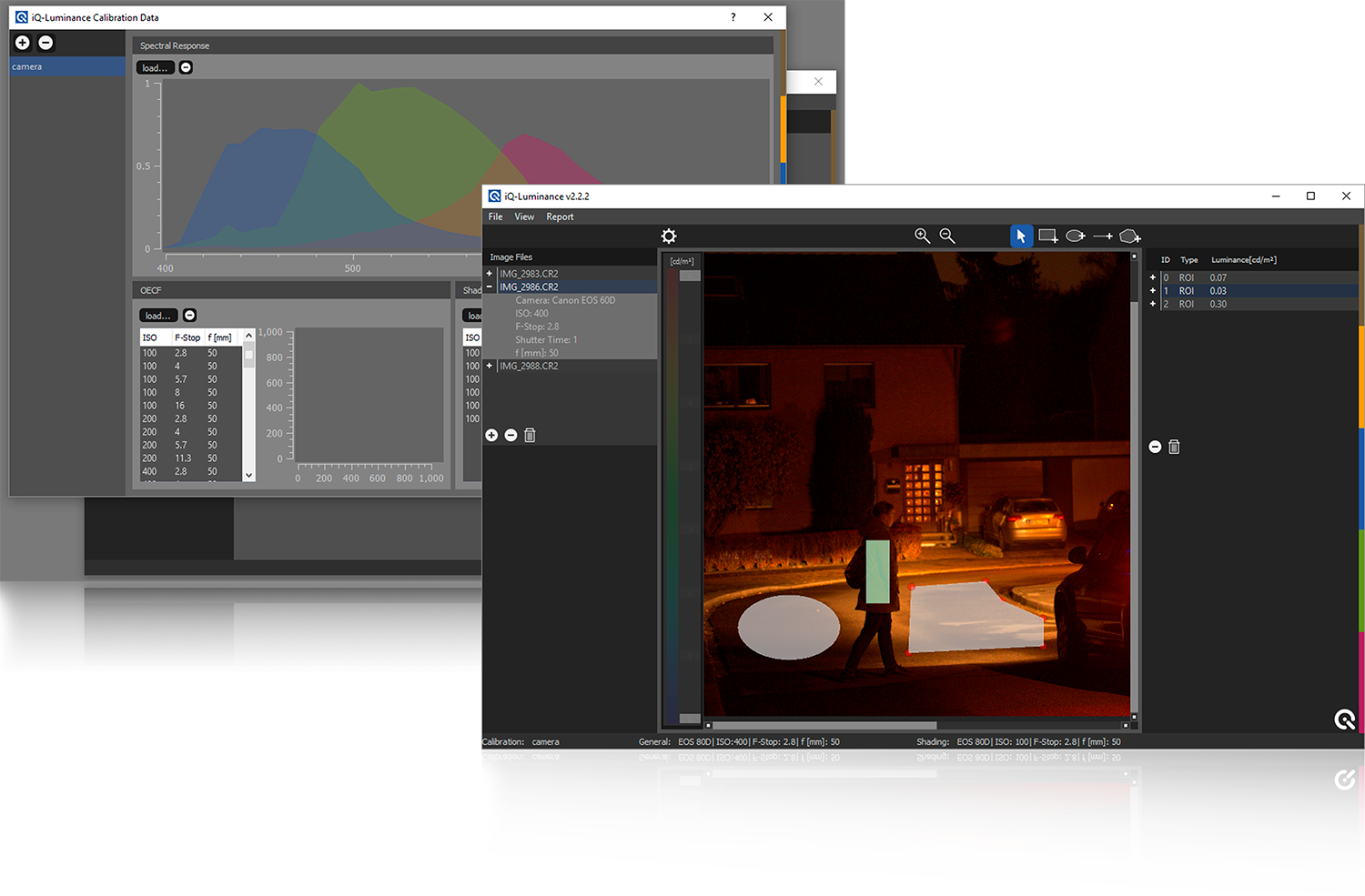This screenshot has height=896, width=1365.
Task: Click the zoom in magnifier
Action: (922, 236)
